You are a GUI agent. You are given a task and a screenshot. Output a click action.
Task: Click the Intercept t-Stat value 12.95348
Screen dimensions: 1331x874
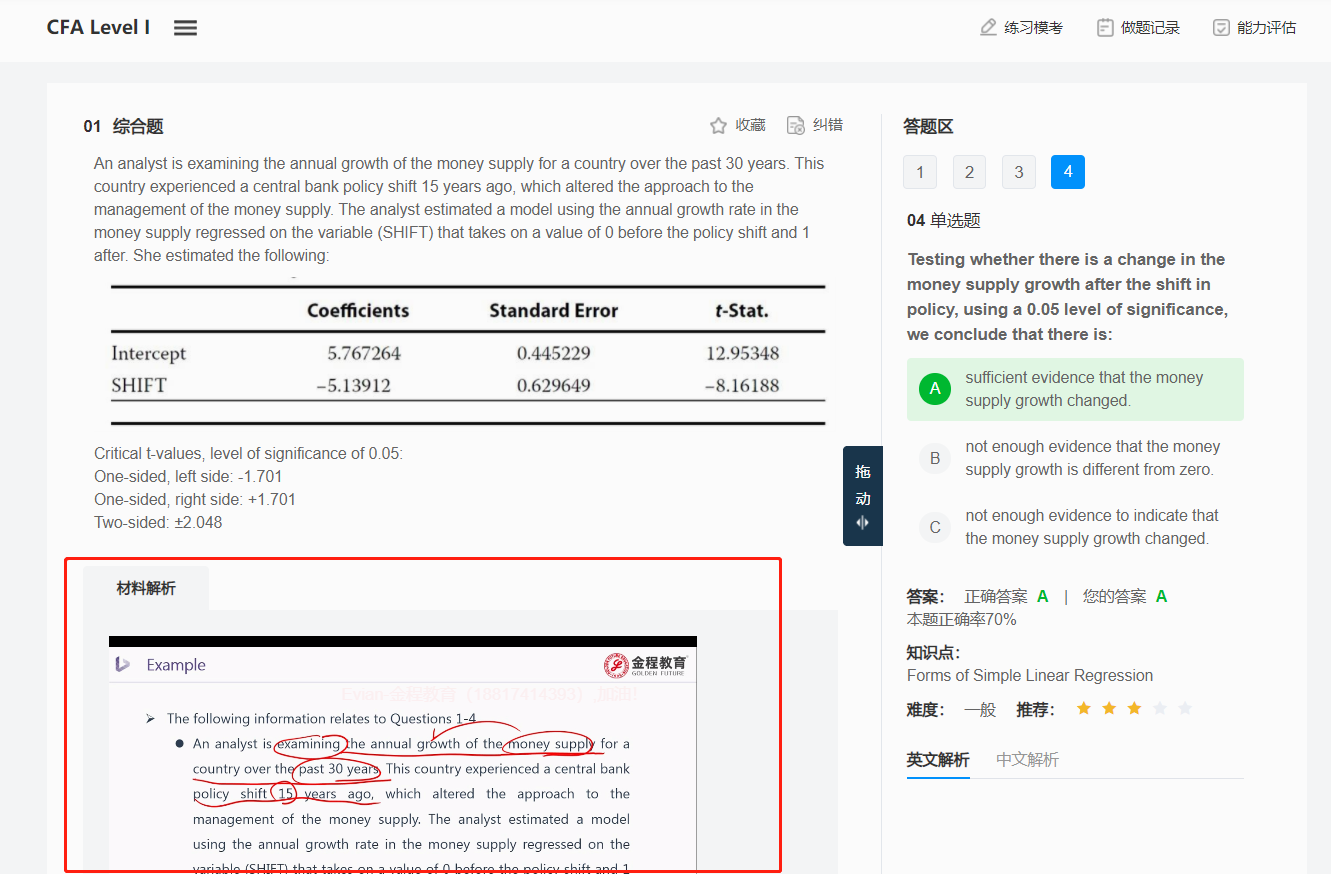pyautogui.click(x=741, y=353)
